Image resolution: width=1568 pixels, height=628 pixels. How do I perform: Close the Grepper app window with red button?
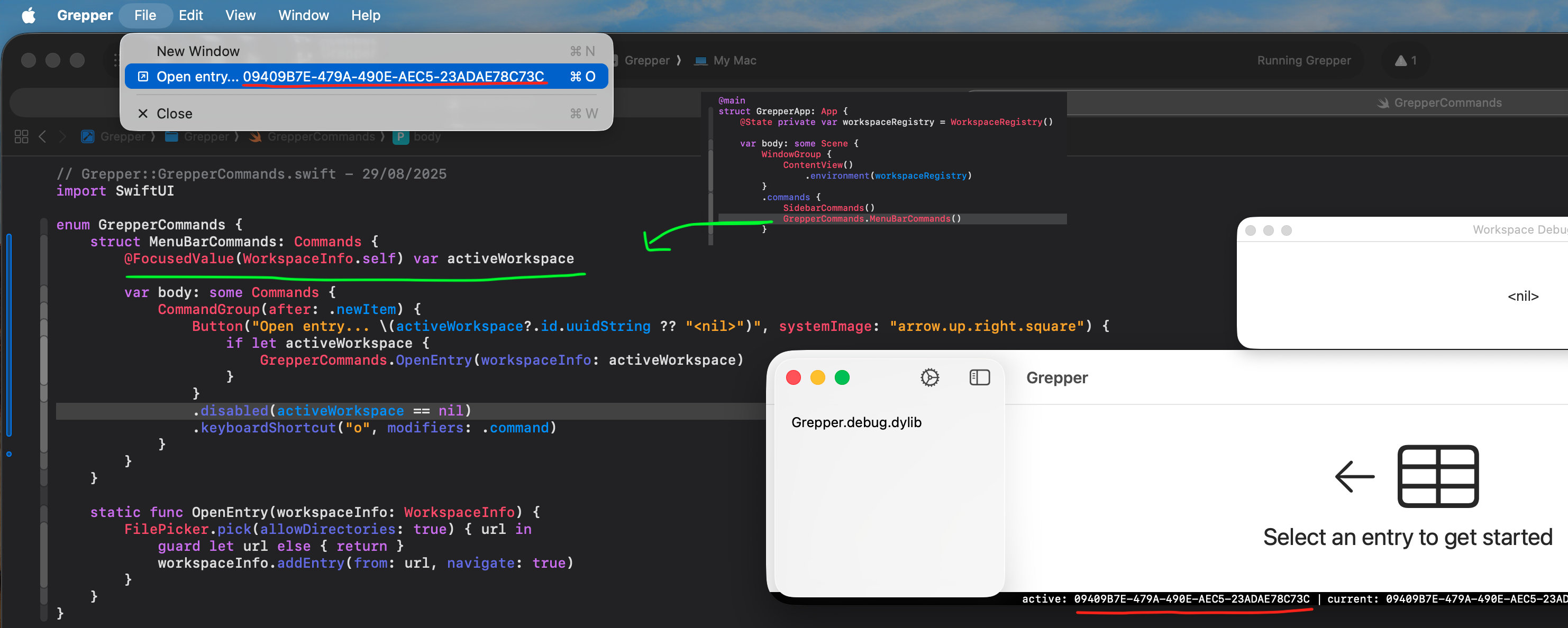click(793, 377)
